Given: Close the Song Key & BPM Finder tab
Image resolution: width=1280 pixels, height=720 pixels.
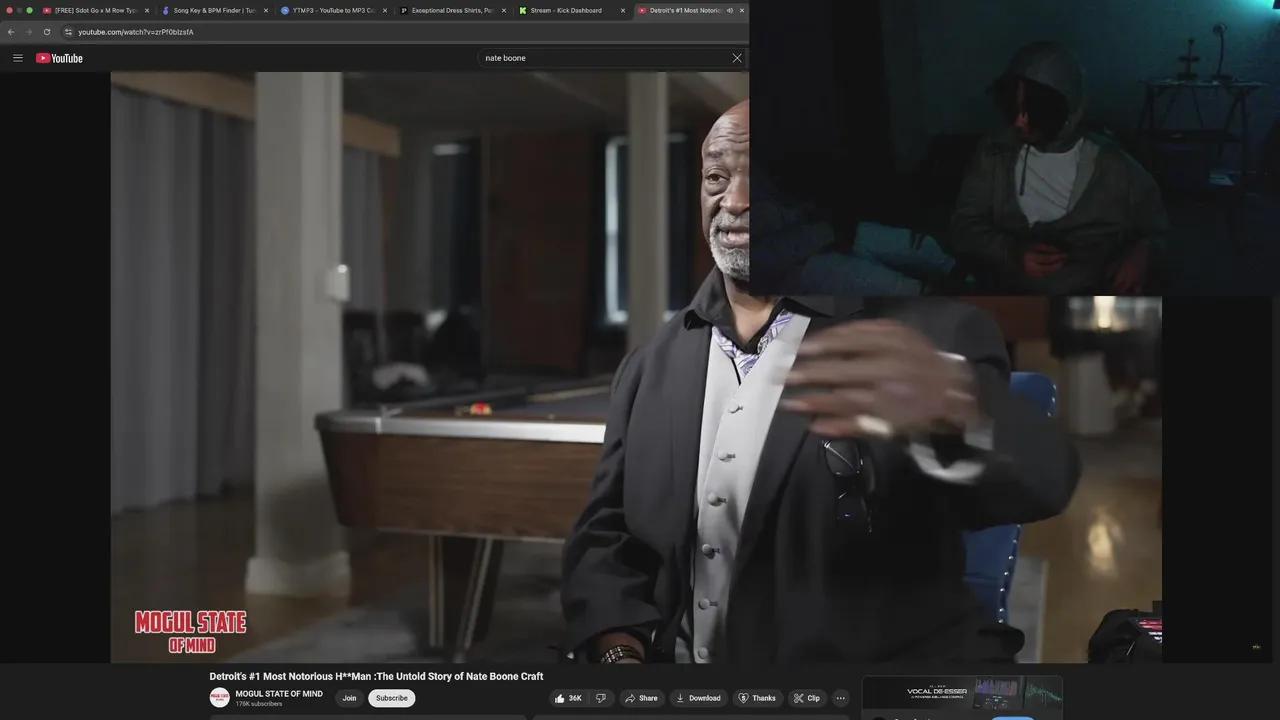Looking at the screenshot, I should pos(266,10).
